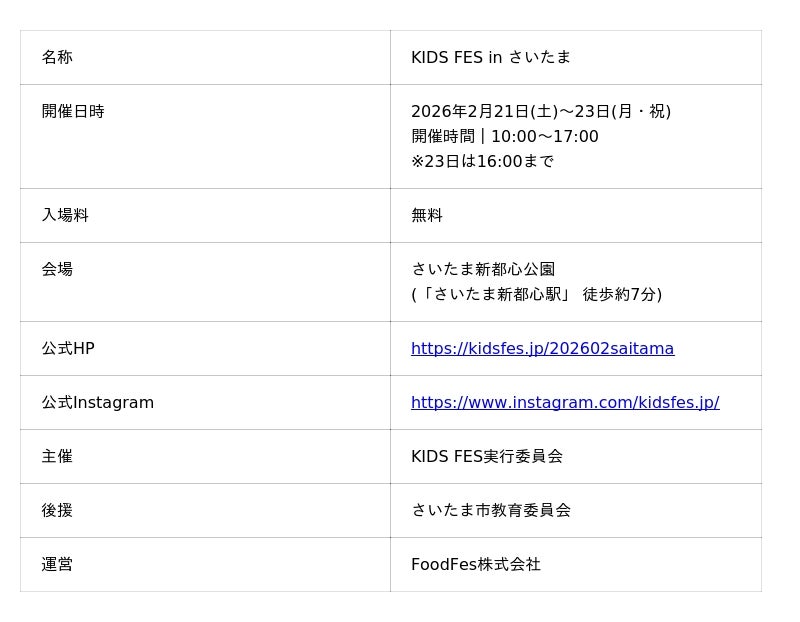The width and height of the screenshot is (800, 622).
Task: Click the 名称 label cell
Action: pyautogui.click(x=57, y=58)
